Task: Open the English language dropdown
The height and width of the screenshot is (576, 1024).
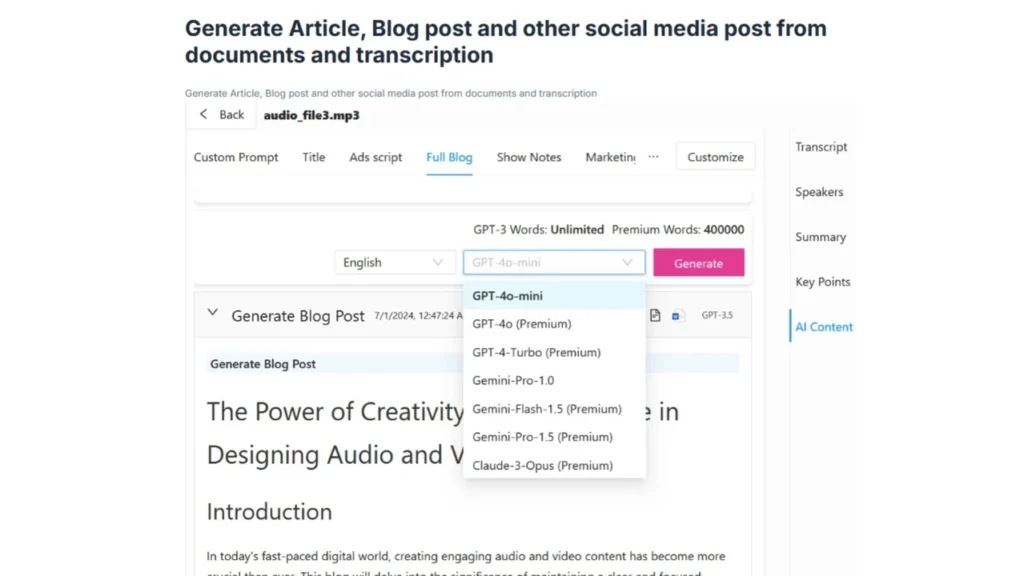Action: pos(393,263)
